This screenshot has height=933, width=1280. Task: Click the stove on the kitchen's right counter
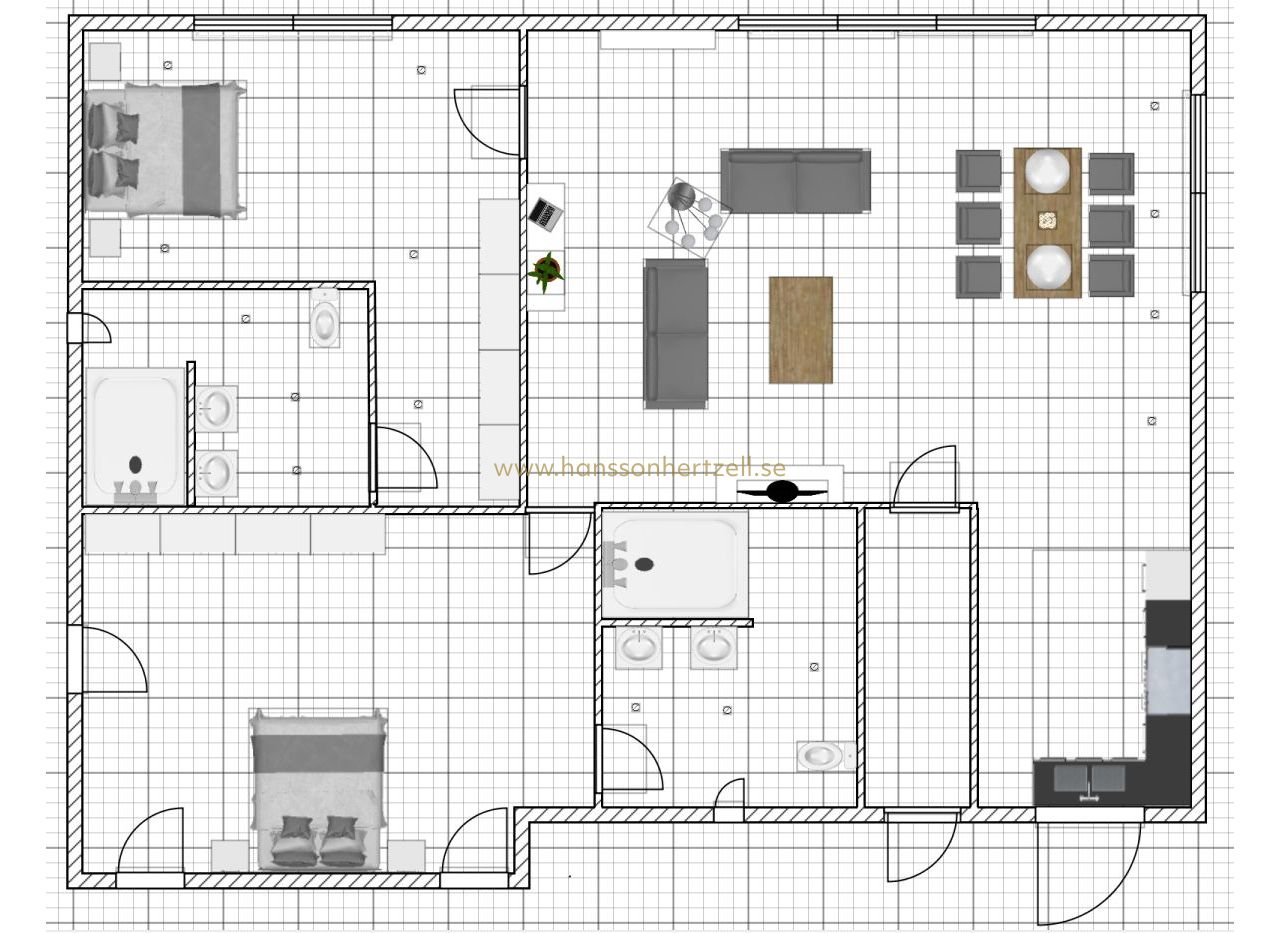click(1168, 680)
